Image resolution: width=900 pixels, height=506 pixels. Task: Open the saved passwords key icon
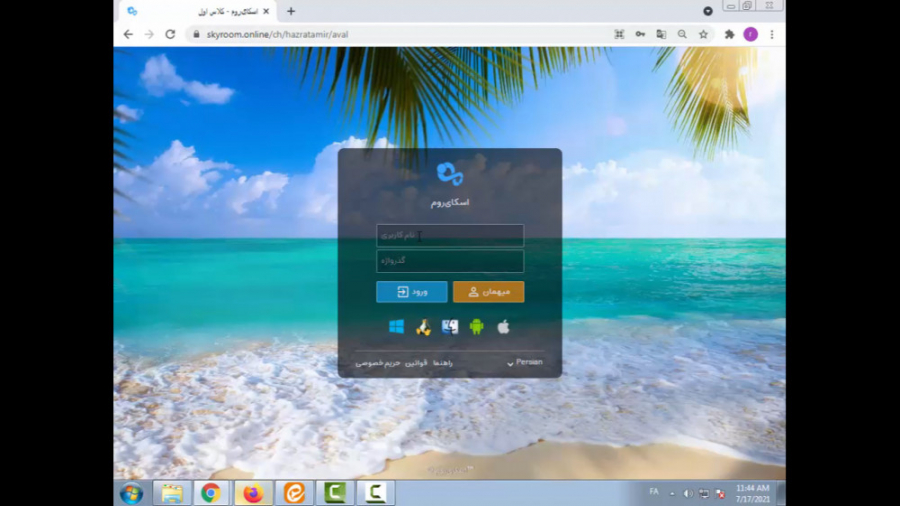click(640, 34)
